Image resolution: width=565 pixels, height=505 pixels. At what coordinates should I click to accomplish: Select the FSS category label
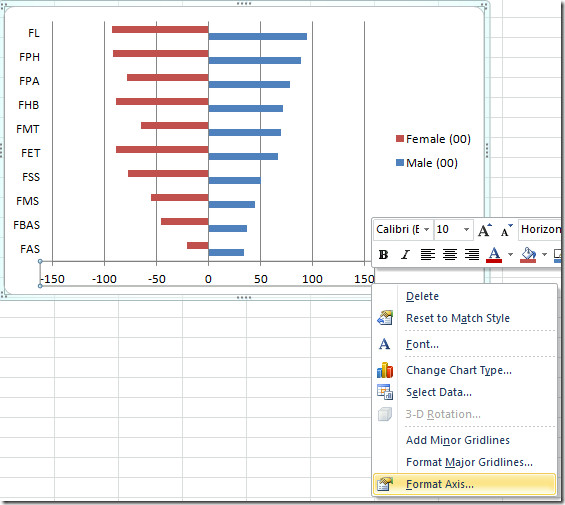pos(31,177)
